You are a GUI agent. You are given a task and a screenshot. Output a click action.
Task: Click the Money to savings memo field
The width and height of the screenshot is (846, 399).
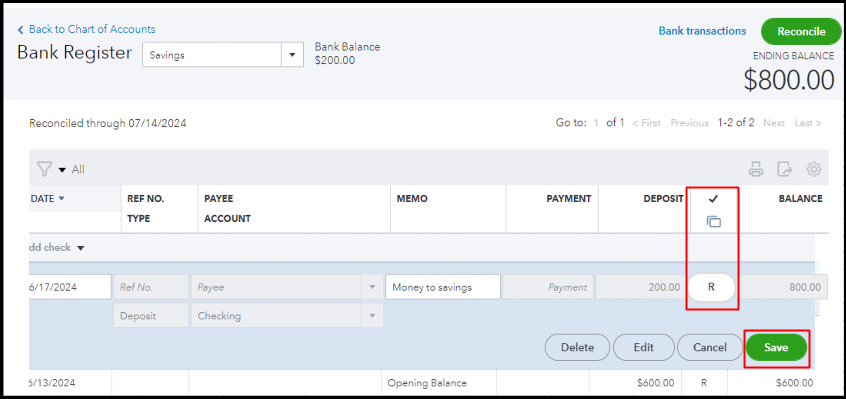click(443, 287)
